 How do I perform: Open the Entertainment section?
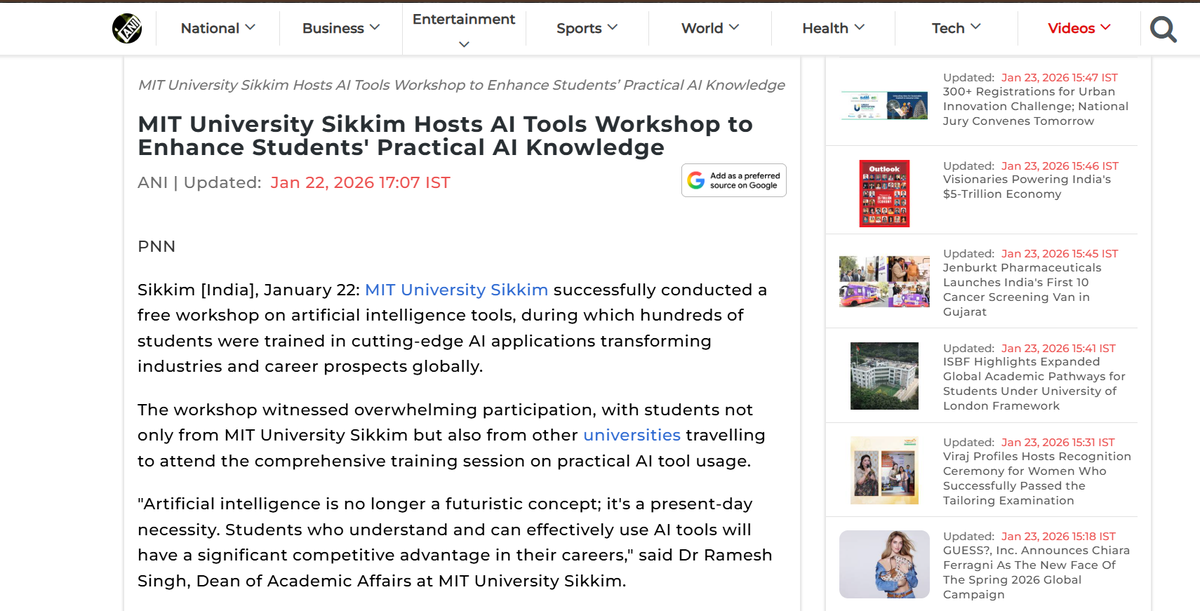pos(464,19)
